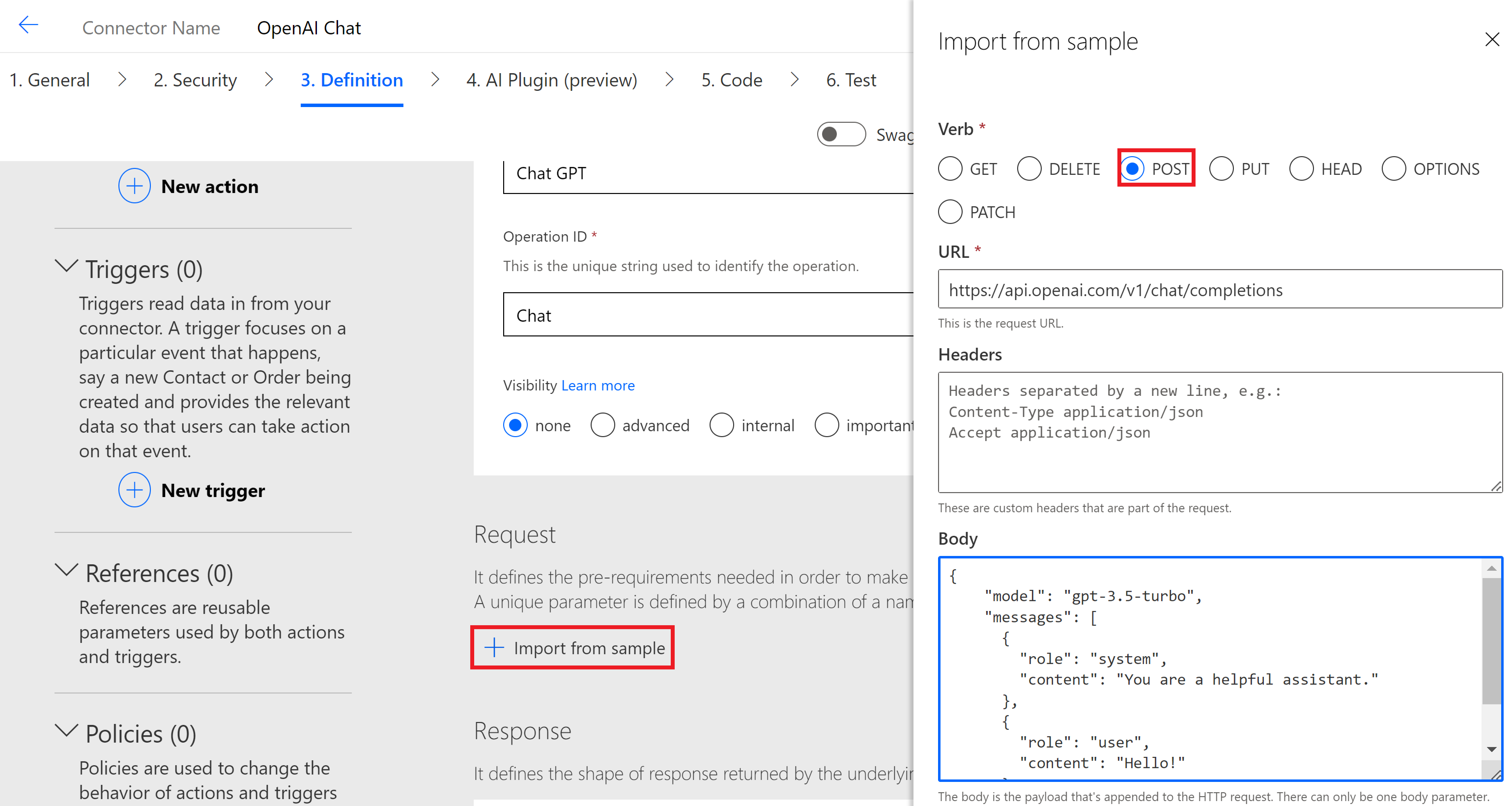Open the Visibility Learn more link

[598, 386]
